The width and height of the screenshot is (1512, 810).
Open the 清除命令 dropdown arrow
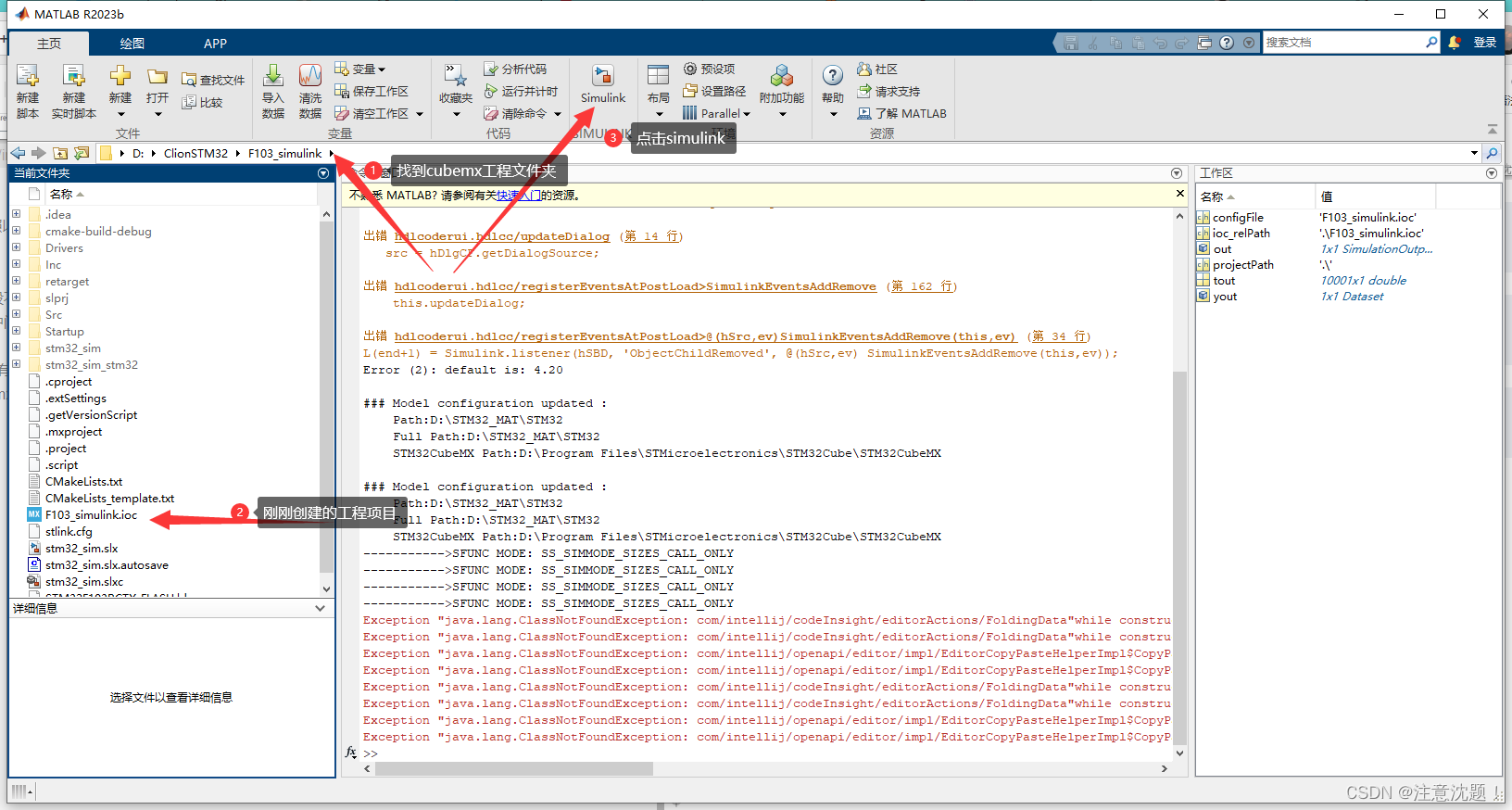pos(558,114)
